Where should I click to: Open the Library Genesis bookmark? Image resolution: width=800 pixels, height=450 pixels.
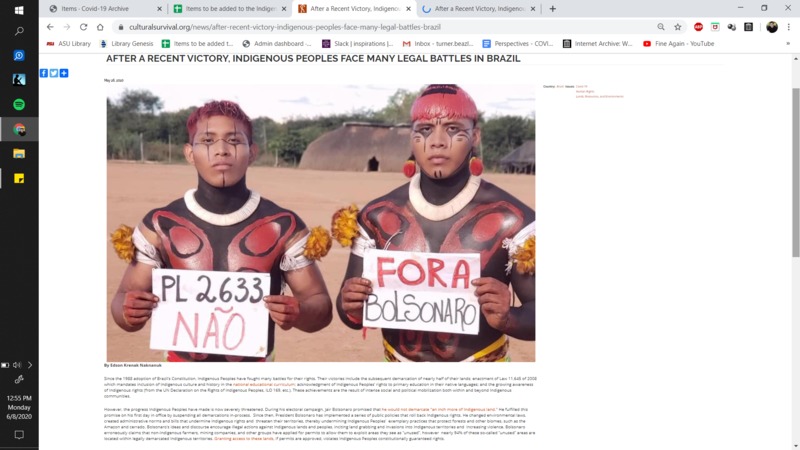tap(127, 44)
